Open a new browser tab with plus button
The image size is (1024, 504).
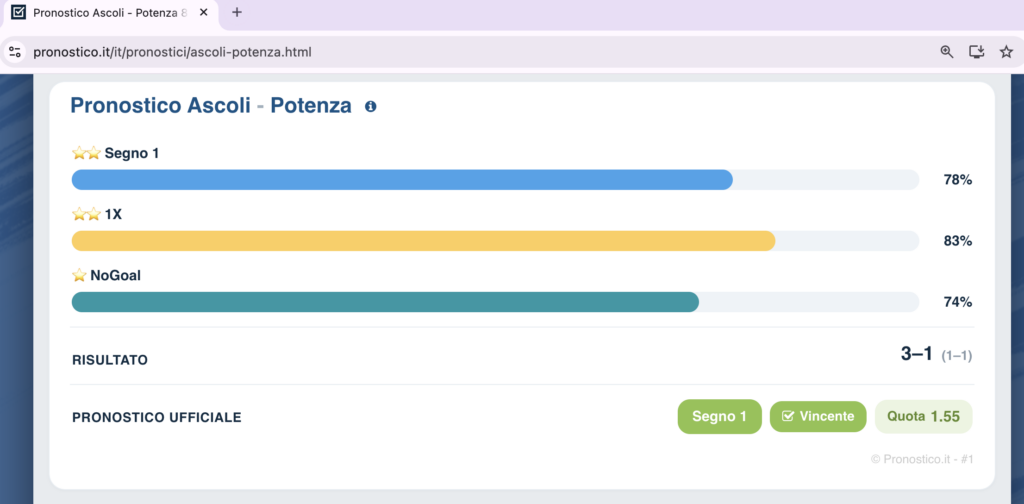237,12
